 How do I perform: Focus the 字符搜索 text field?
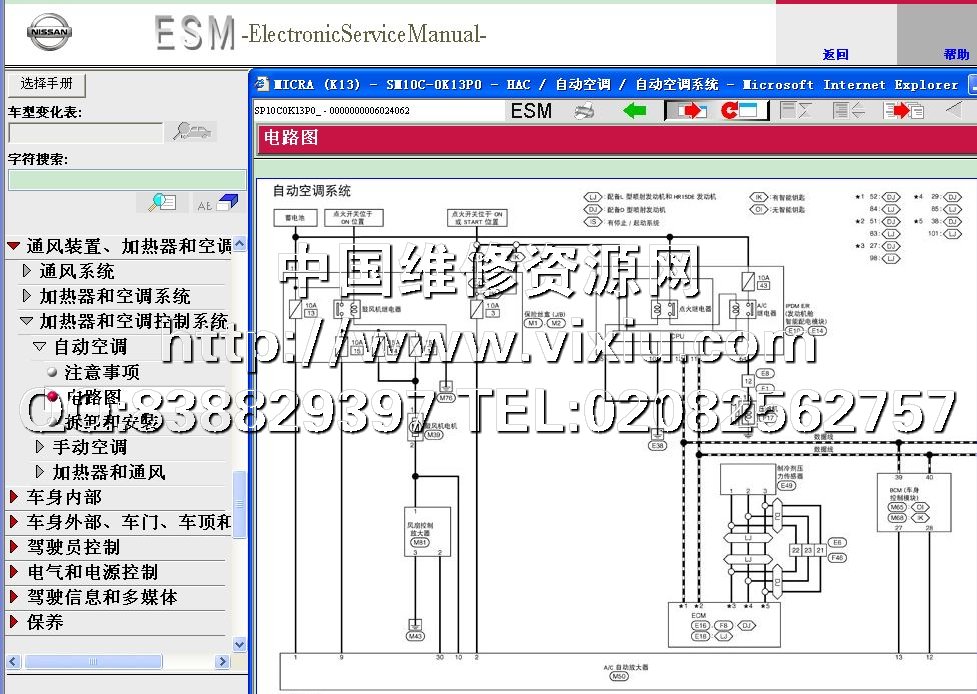tap(127, 180)
